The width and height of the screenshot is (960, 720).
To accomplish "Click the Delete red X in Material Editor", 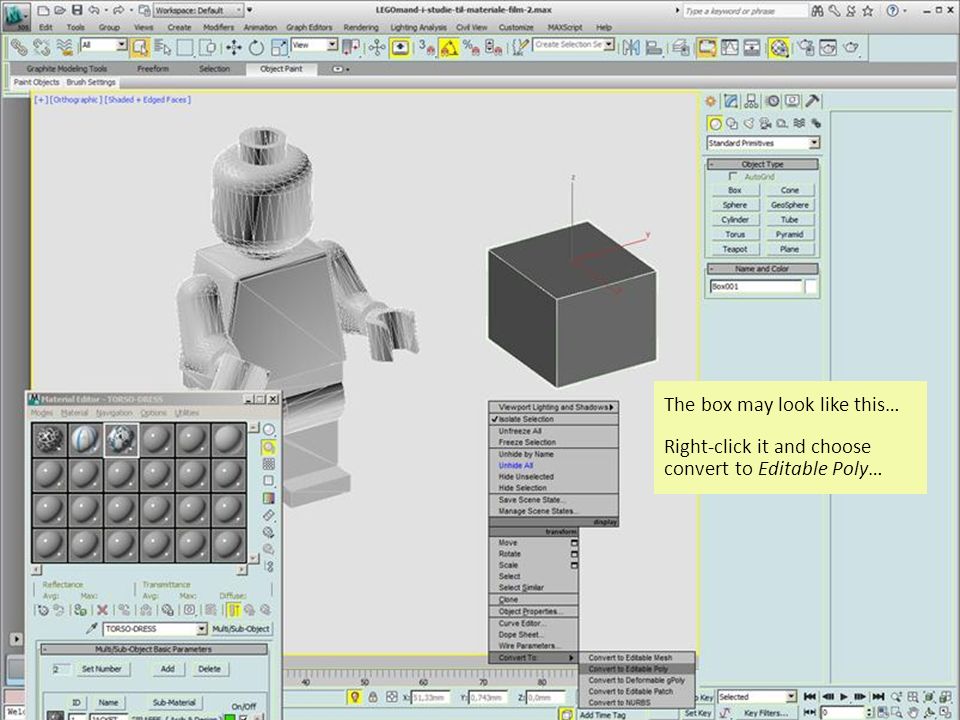I will click(x=102, y=610).
